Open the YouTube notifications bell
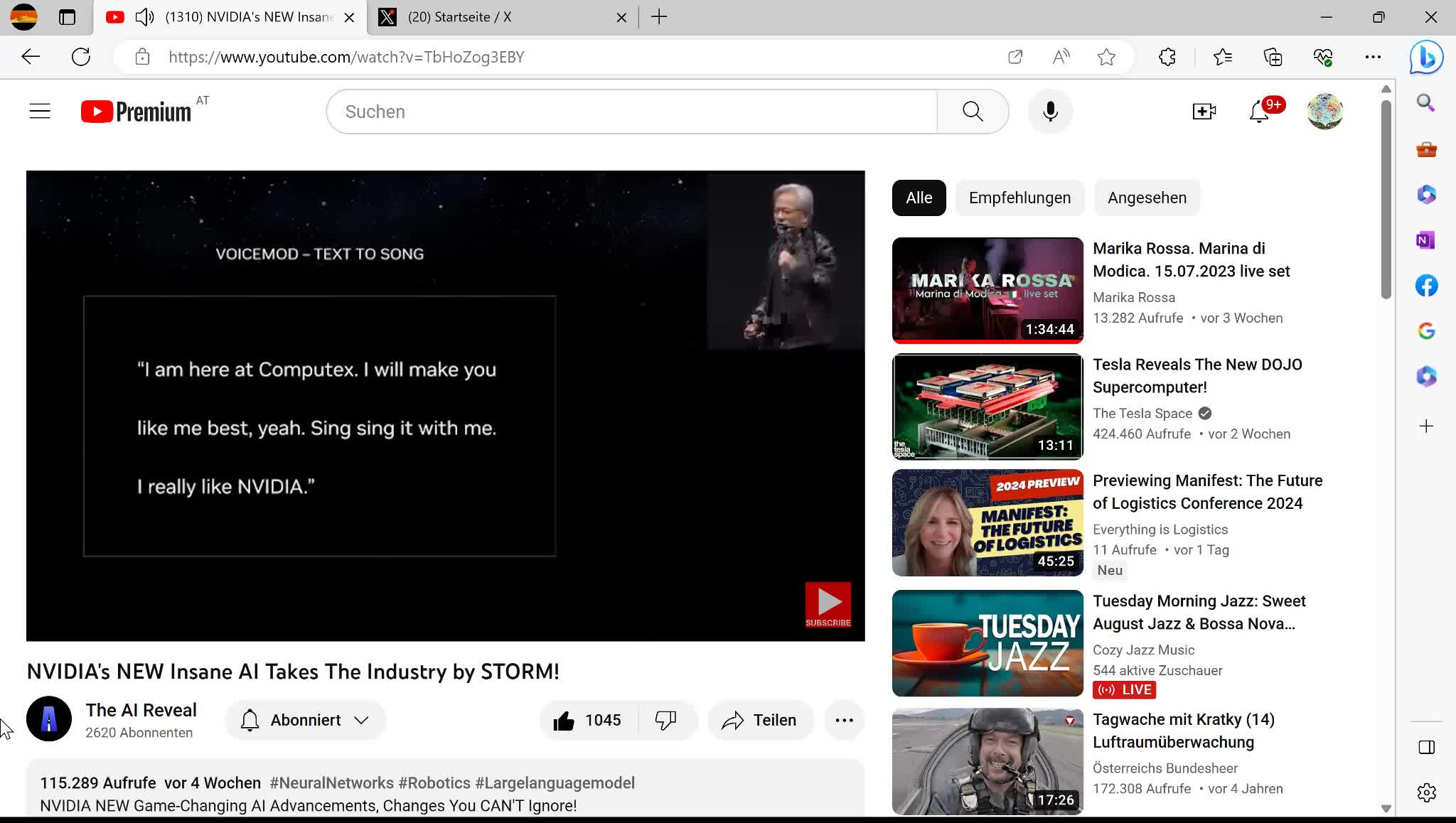This screenshot has height=823, width=1456. click(1259, 112)
